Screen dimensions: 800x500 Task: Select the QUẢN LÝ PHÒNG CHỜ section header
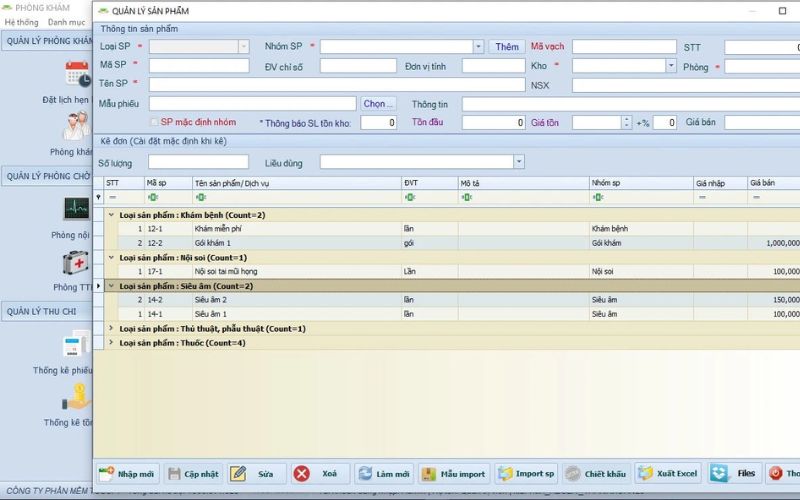[x=47, y=176]
